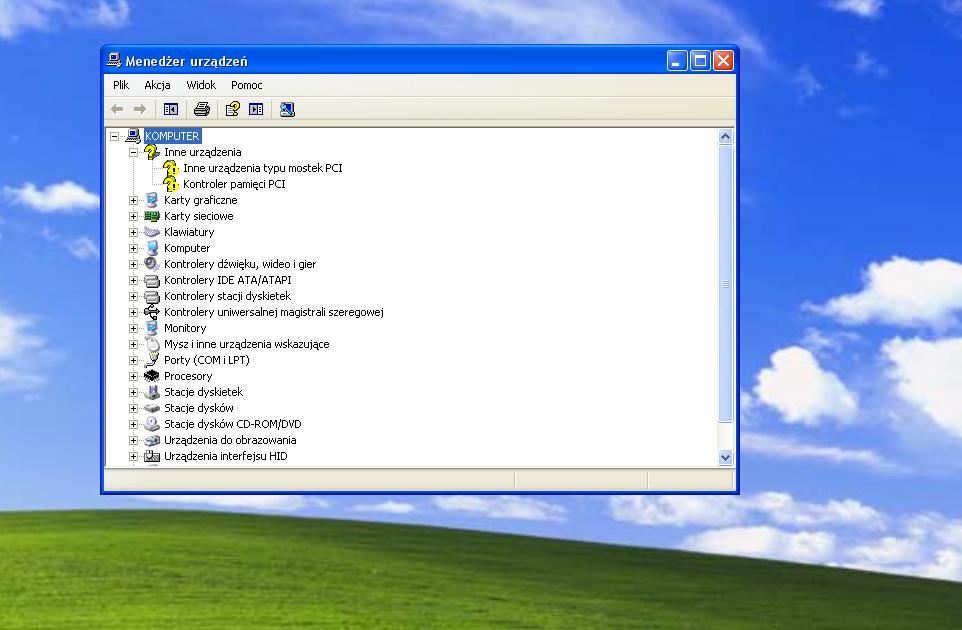Select the Komputer category label
Screen dimensions: 962x630
coord(187,248)
